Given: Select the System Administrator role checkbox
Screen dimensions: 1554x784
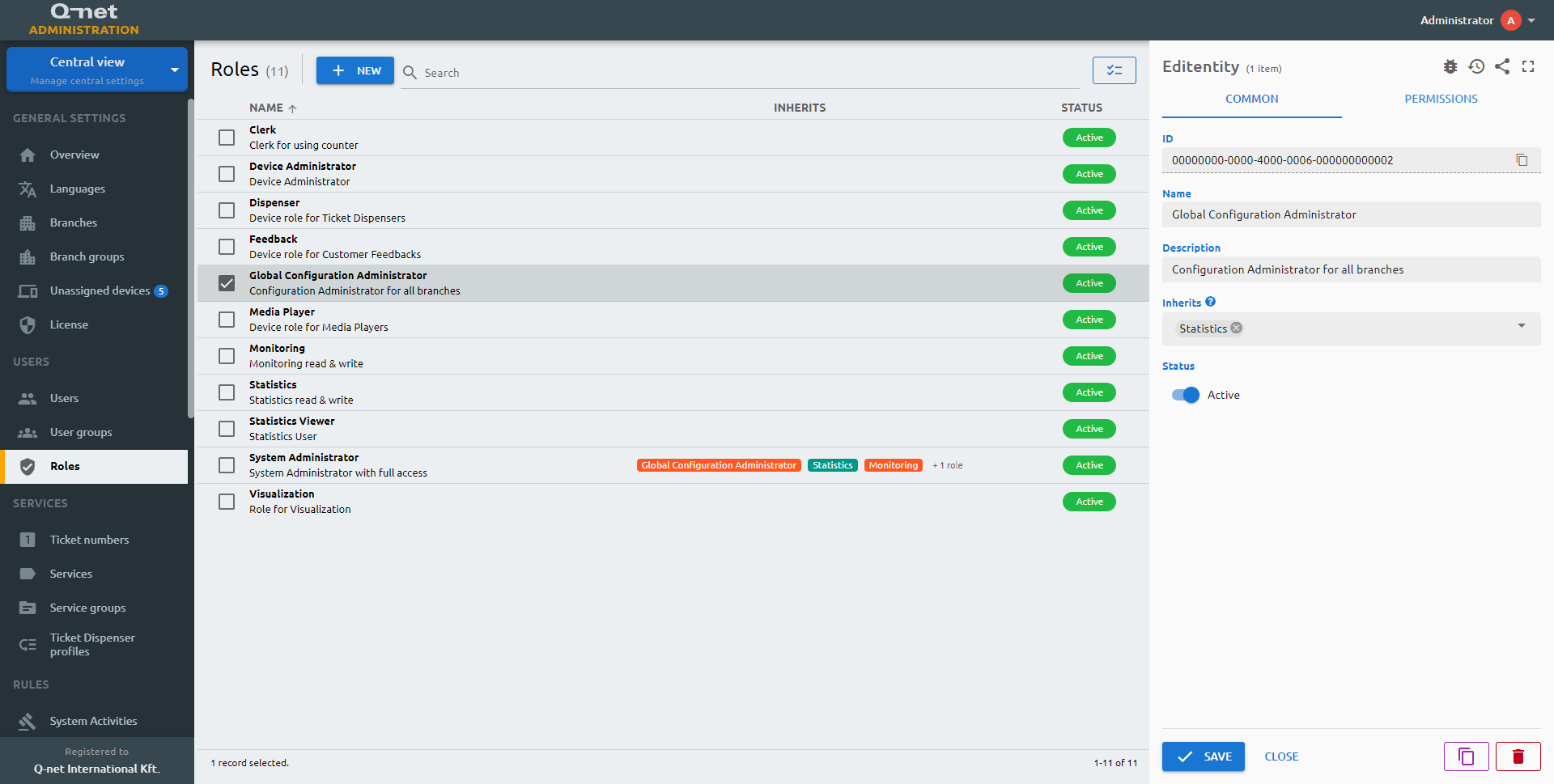Looking at the screenshot, I should pos(227,465).
